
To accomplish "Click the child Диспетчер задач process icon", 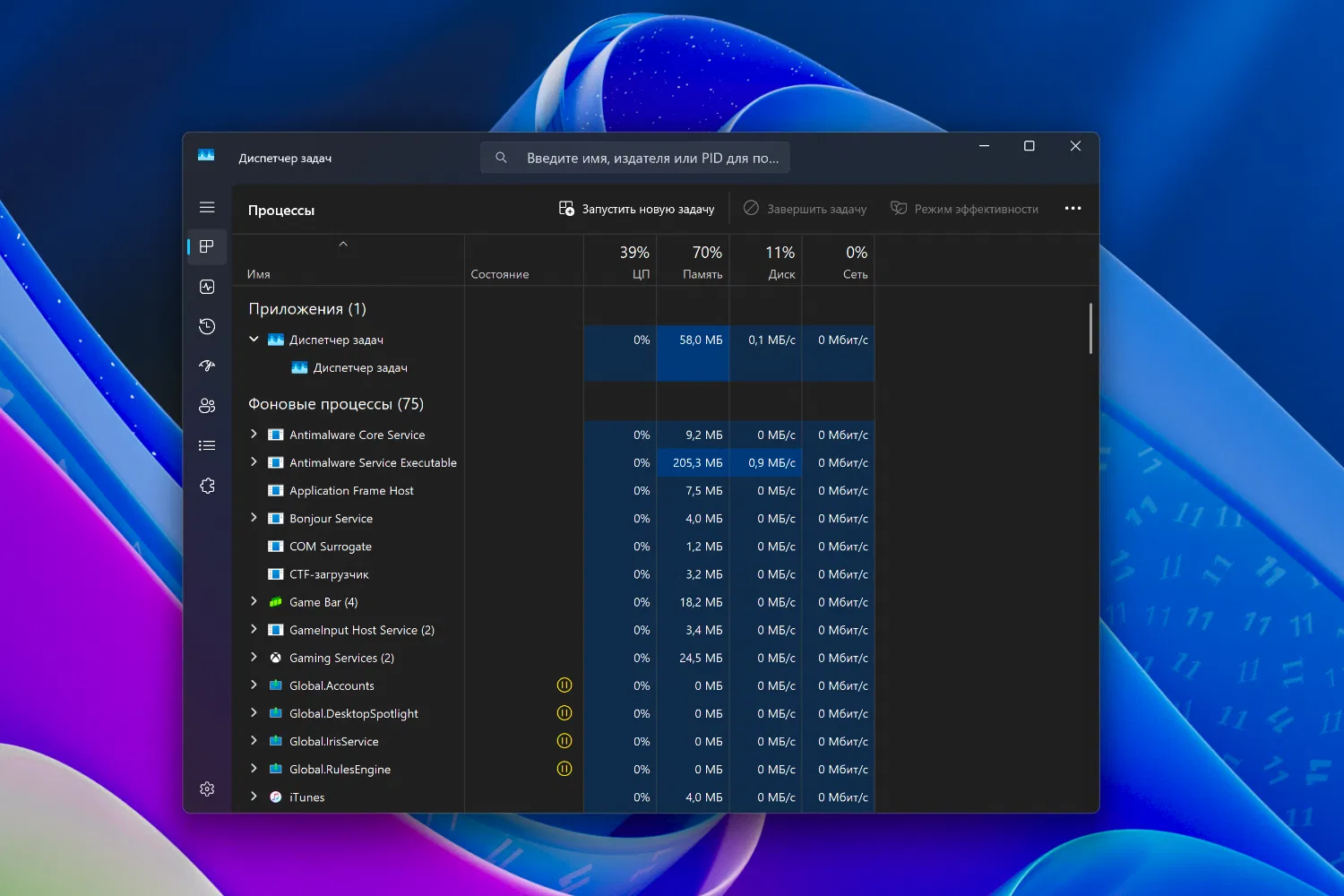I will tap(299, 367).
